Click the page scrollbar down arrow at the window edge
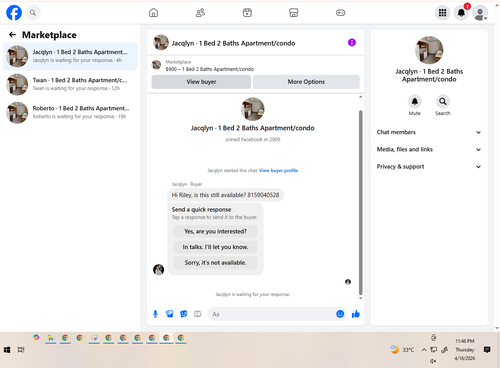The height and width of the screenshot is (368, 500). pos(497,328)
